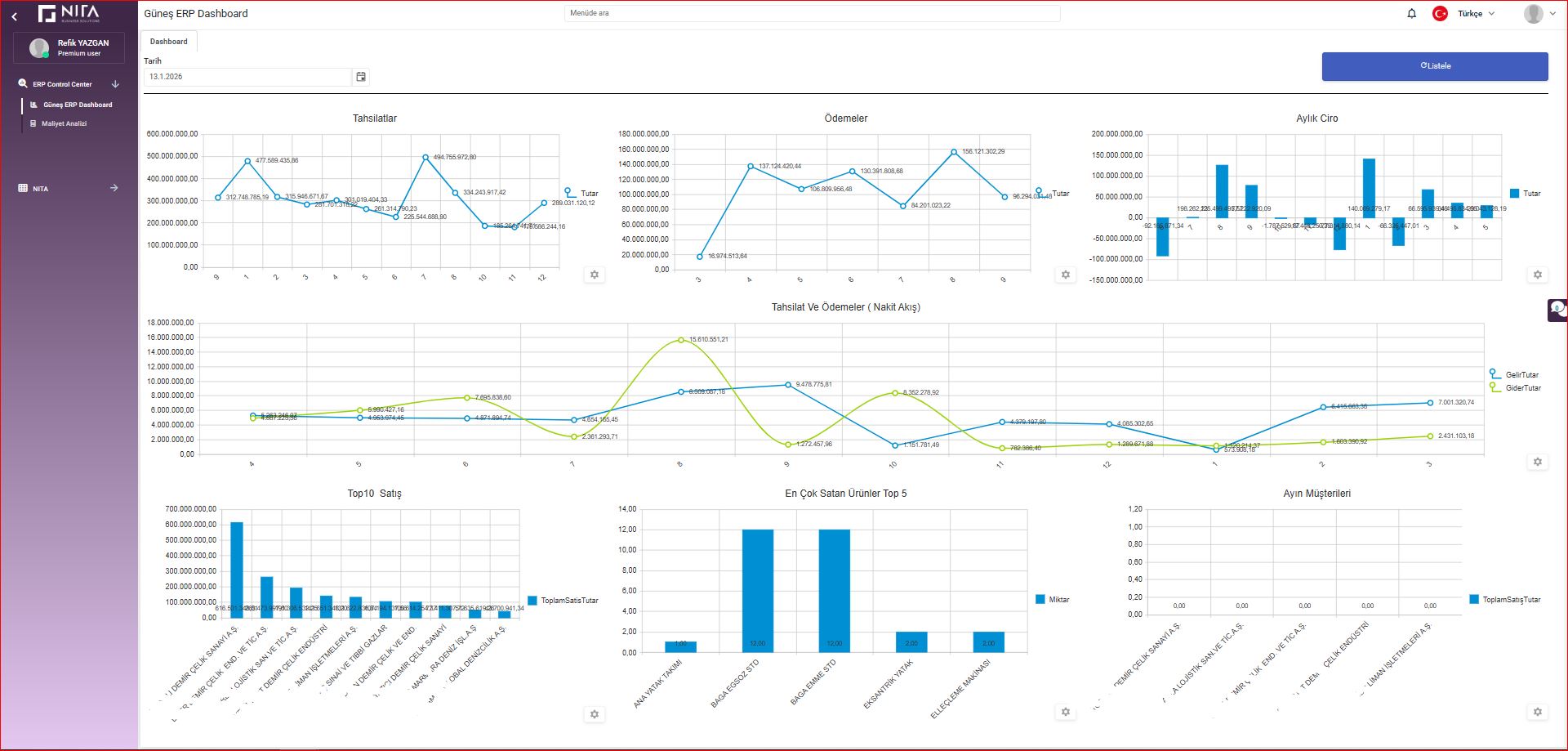Screen dimensions: 1568x751
Task: Open Maliyet Analizi in the sidebar
Action: 64,124
